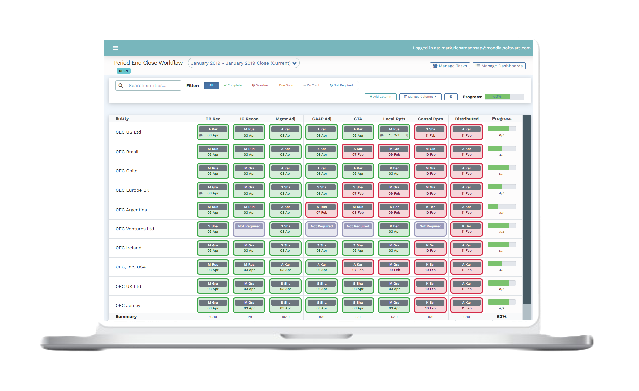The height and width of the screenshot is (391, 639).
Task: Open the Not Required Consol Oprn cell for Venezuela
Action: pos(430,229)
